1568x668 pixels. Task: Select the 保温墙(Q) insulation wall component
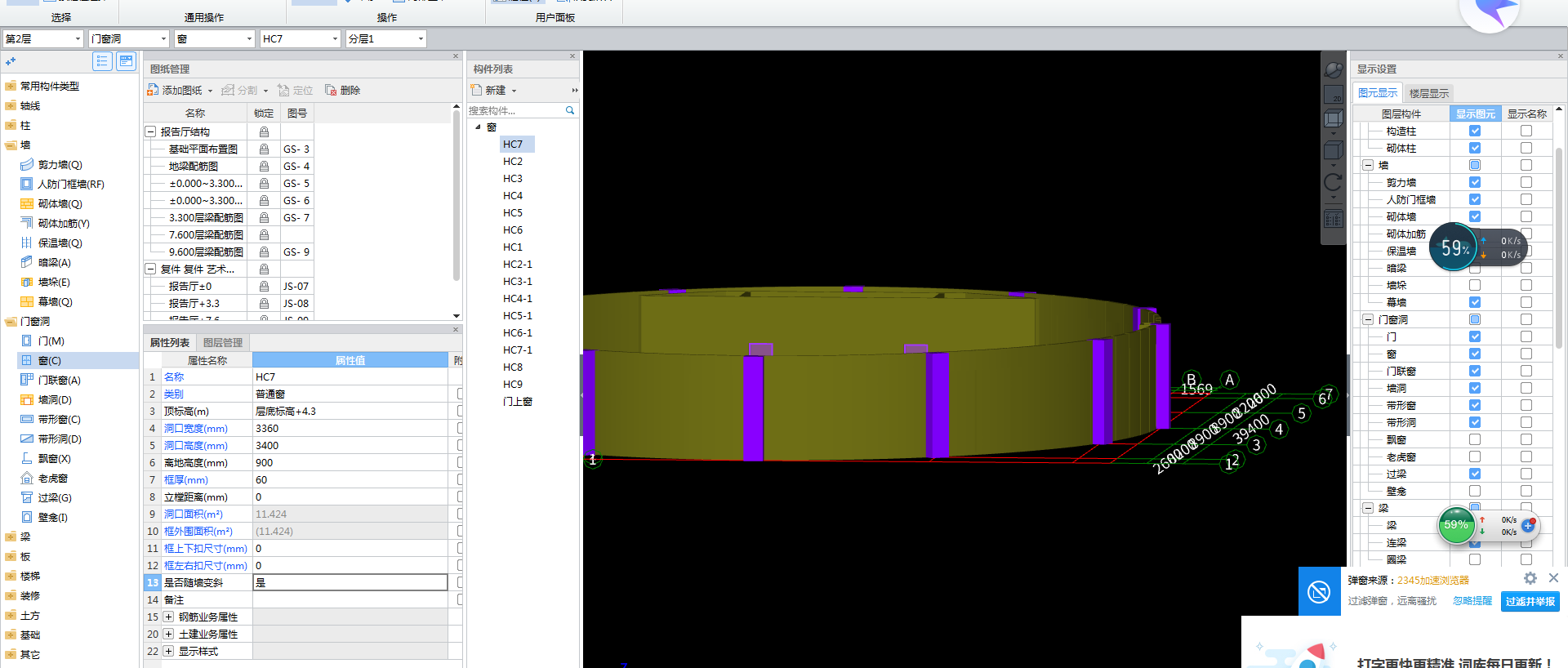click(60, 243)
